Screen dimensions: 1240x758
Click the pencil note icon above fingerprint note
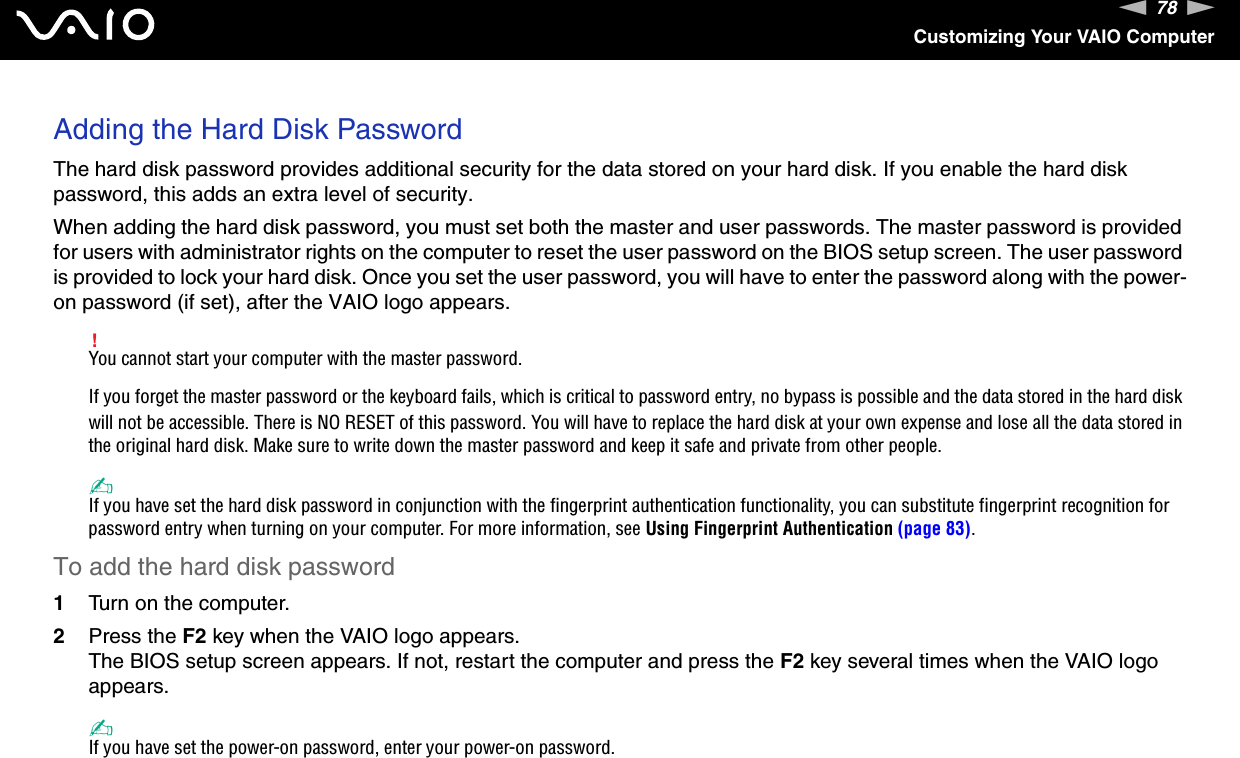point(100,487)
